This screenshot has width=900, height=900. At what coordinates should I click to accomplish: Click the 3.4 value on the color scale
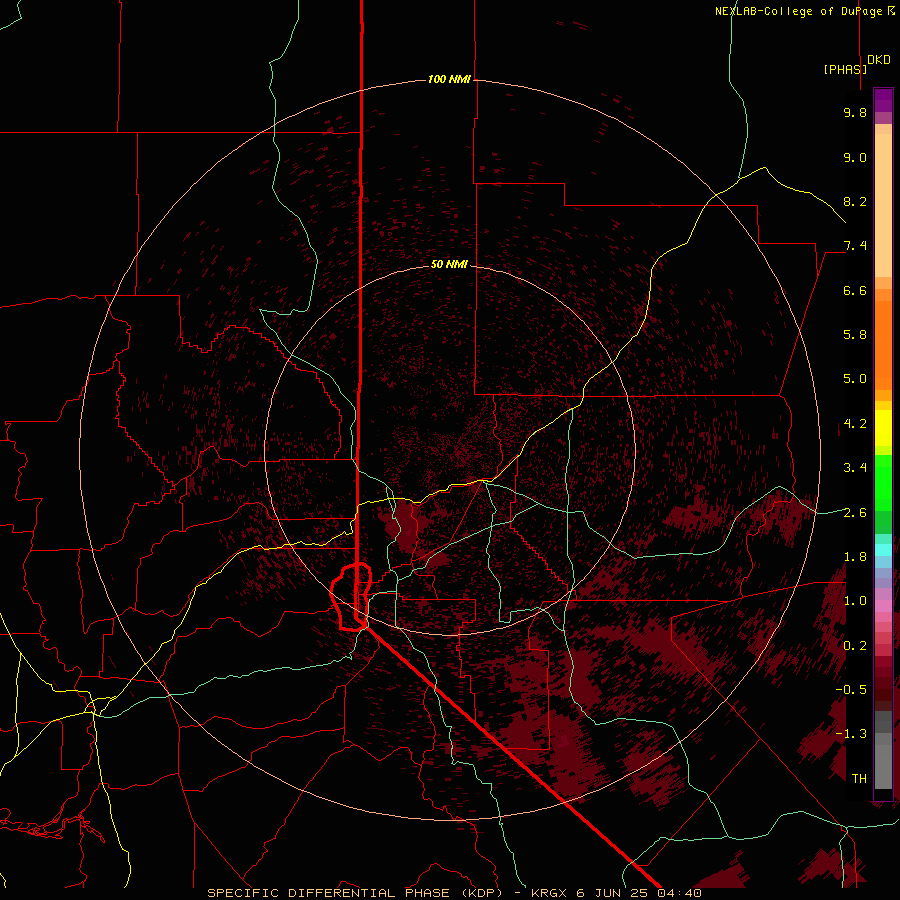855,468
